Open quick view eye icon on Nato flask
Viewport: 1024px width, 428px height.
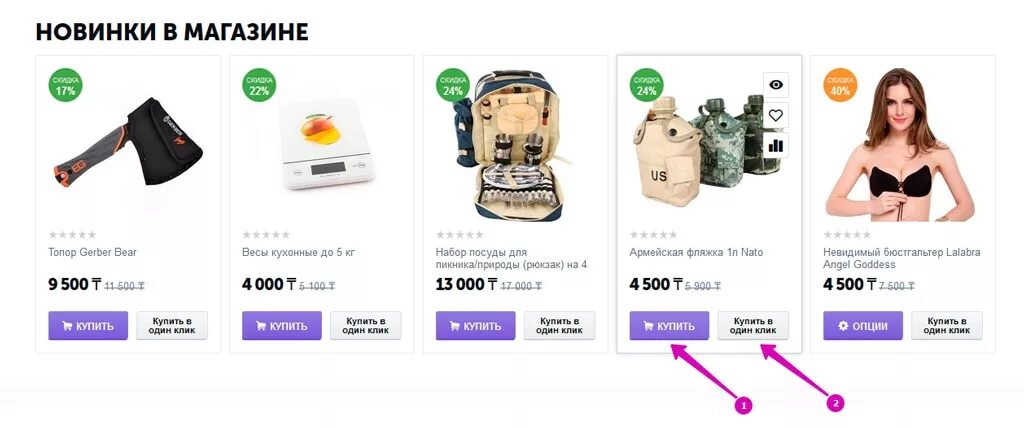click(776, 84)
